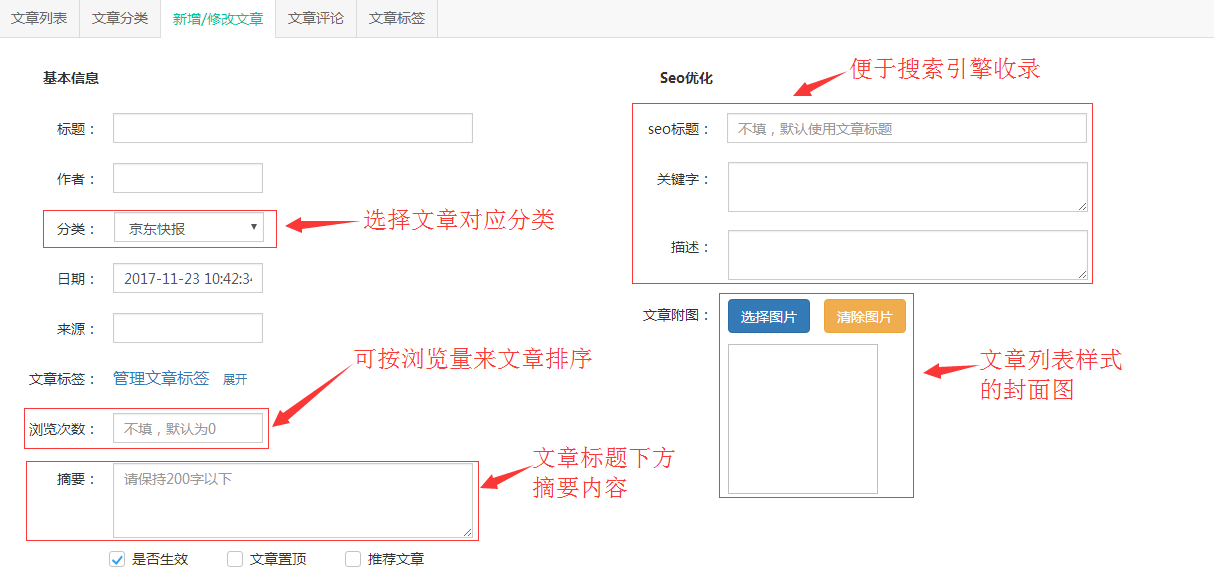Screen dimensions: 1214x577
Task: Switch to the 文章列表 tab
Action: pyautogui.click(x=39, y=19)
